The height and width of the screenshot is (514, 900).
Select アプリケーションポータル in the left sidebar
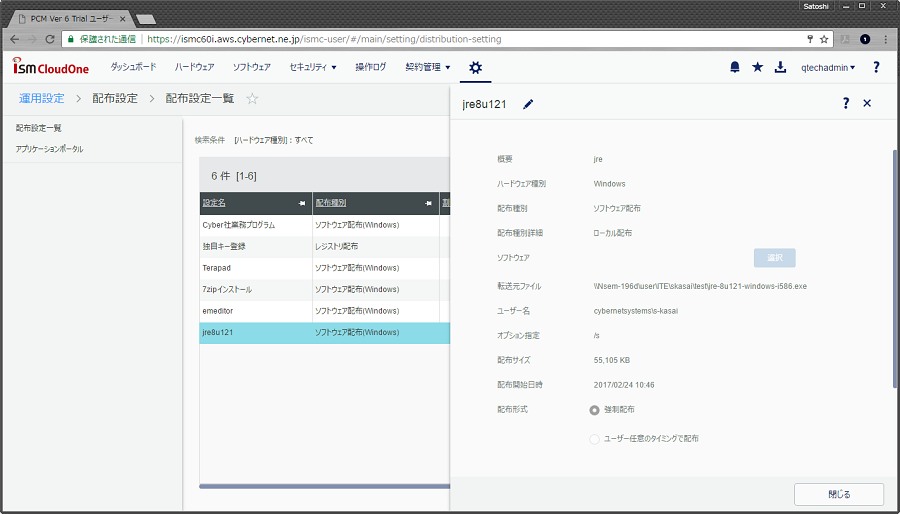point(49,149)
